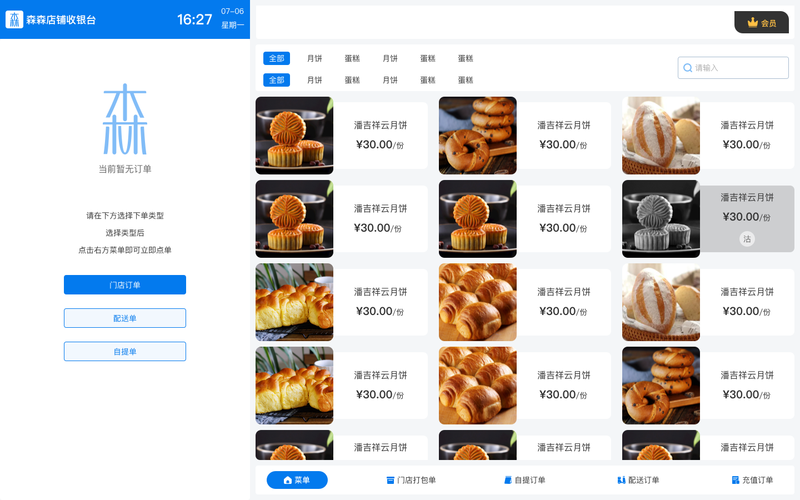Pick the croissant rolls thumbnail in the third row
Image resolution: width=800 pixels, height=500 pixels.
[x=478, y=302]
